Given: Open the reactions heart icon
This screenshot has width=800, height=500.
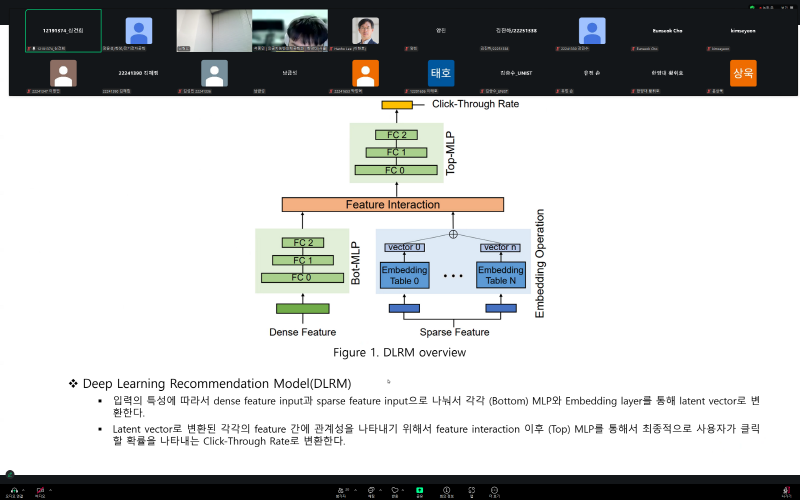Looking at the screenshot, I should pos(395,489).
